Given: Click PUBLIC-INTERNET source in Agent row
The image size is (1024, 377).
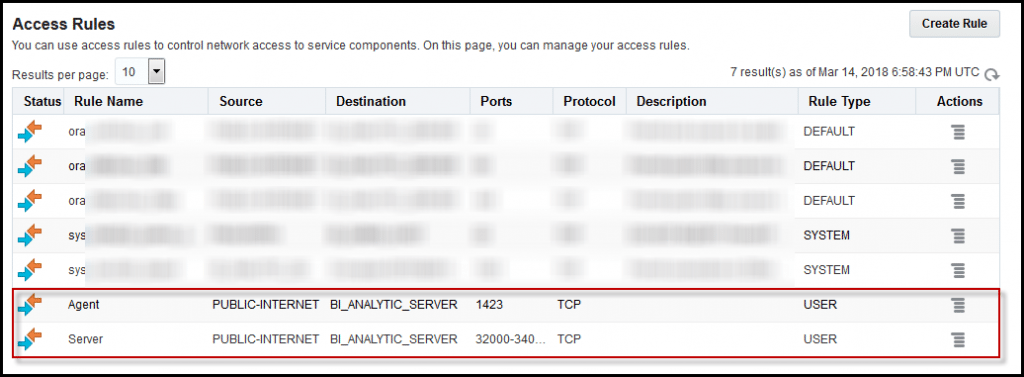Looking at the screenshot, I should coord(266,304).
